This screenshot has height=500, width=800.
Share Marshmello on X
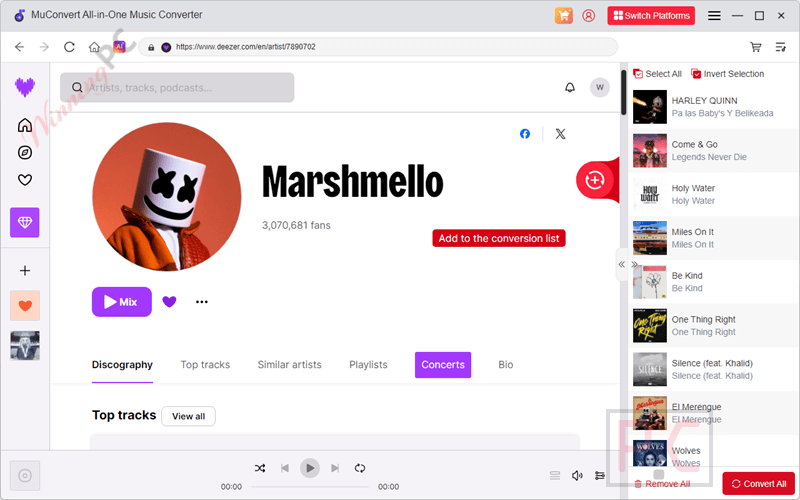pos(560,134)
